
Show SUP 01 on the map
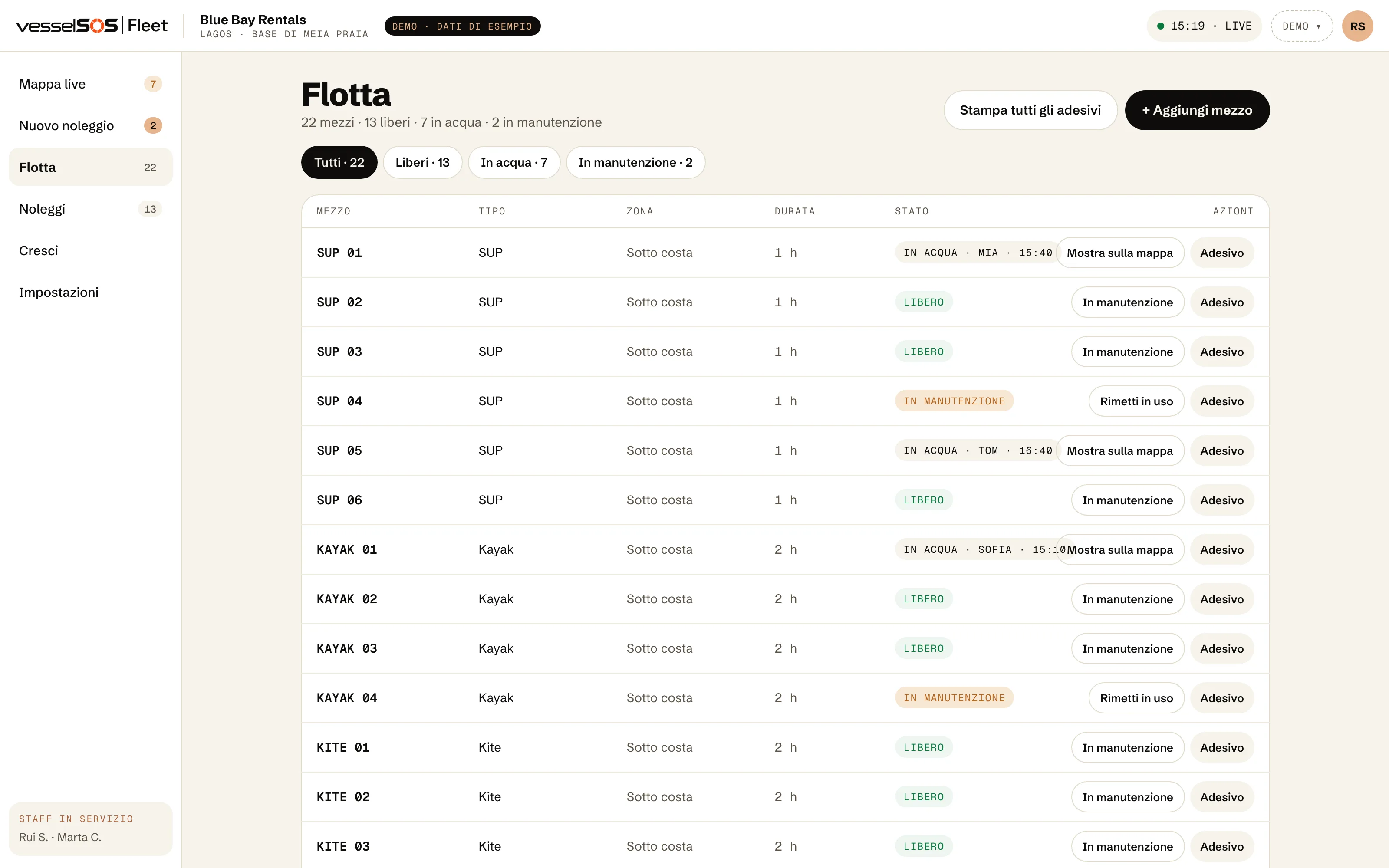click(x=1120, y=253)
